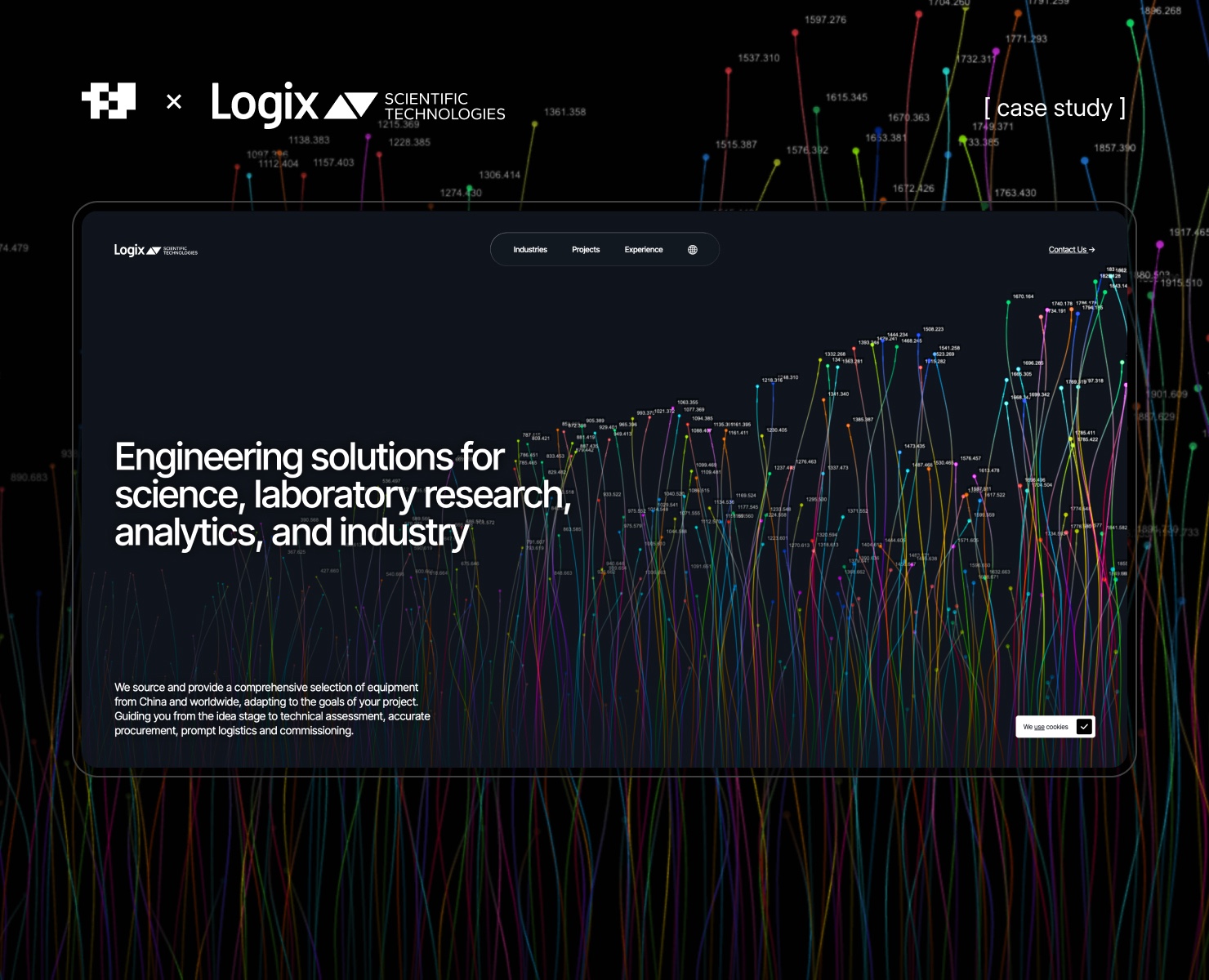Screen dimensions: 1209x980
Task: Click the large Logix wordmark in the header
Action: coord(264,104)
